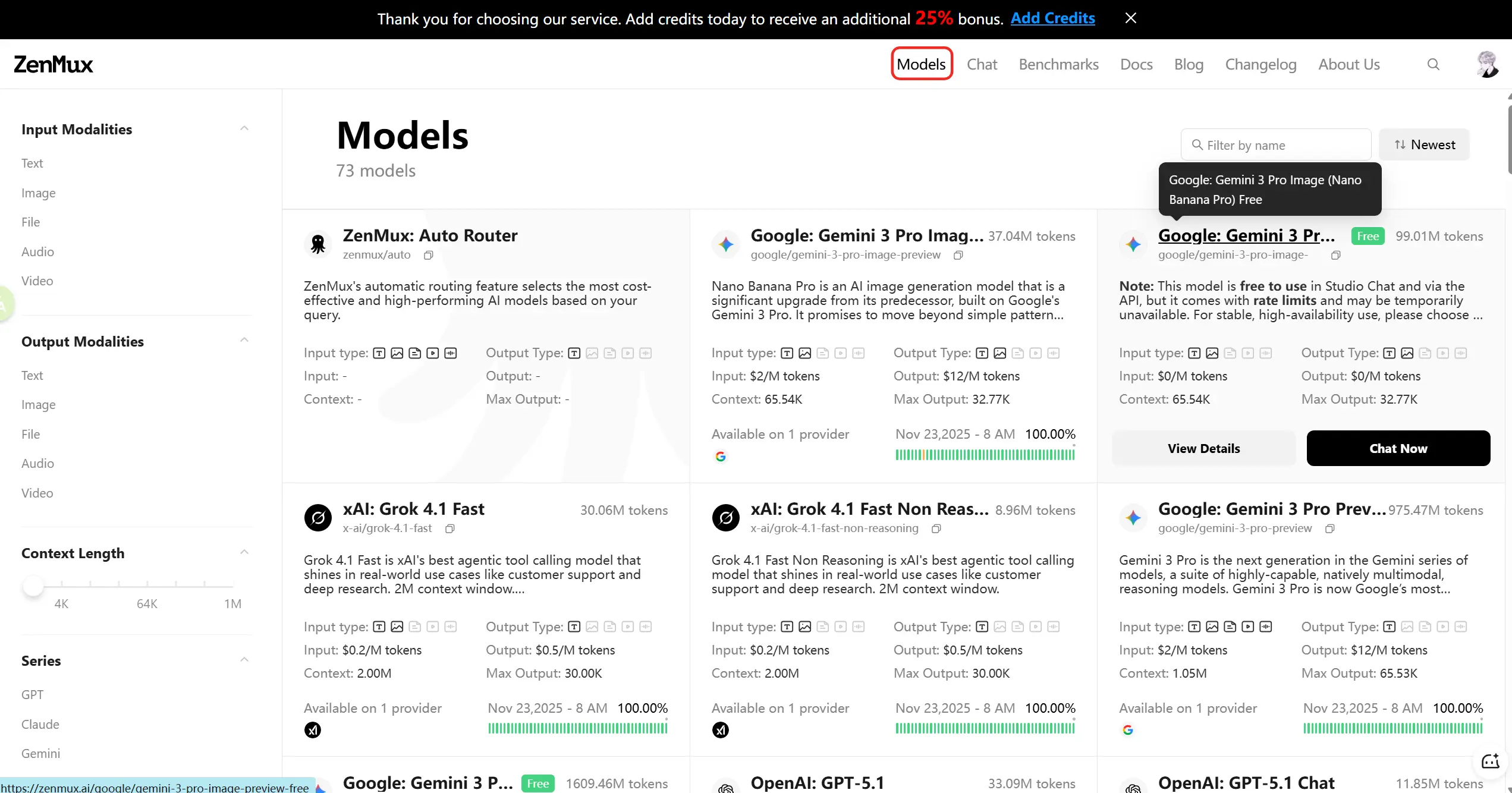Screen dimensions: 1512x793
Task: Click the search magnifier icon in header
Action: pyautogui.click(x=1433, y=64)
